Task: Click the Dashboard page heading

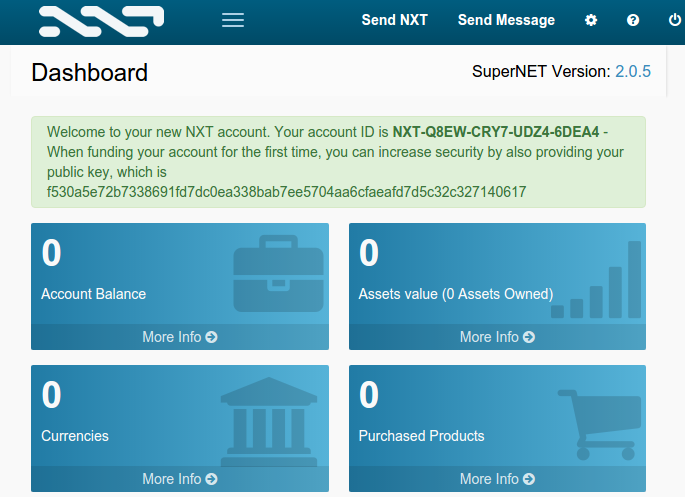Action: pos(90,72)
